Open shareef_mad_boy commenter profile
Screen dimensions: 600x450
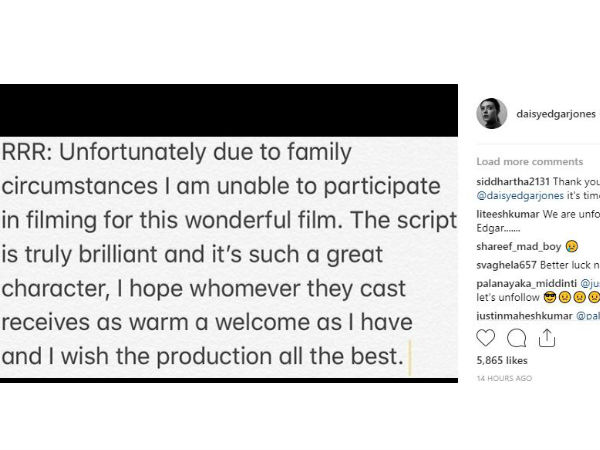pyautogui.click(x=518, y=247)
